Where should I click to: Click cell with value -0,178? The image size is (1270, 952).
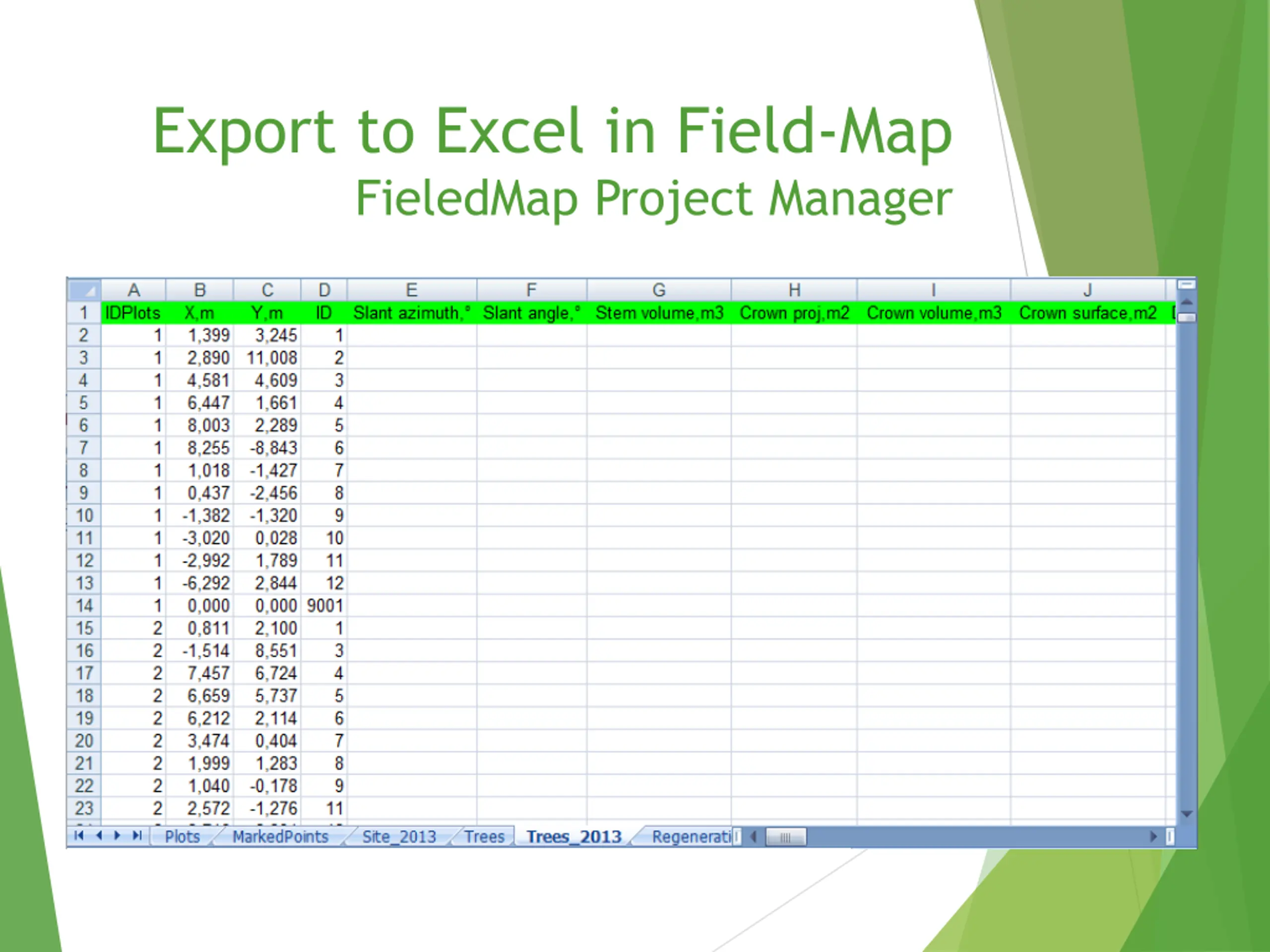267,785
